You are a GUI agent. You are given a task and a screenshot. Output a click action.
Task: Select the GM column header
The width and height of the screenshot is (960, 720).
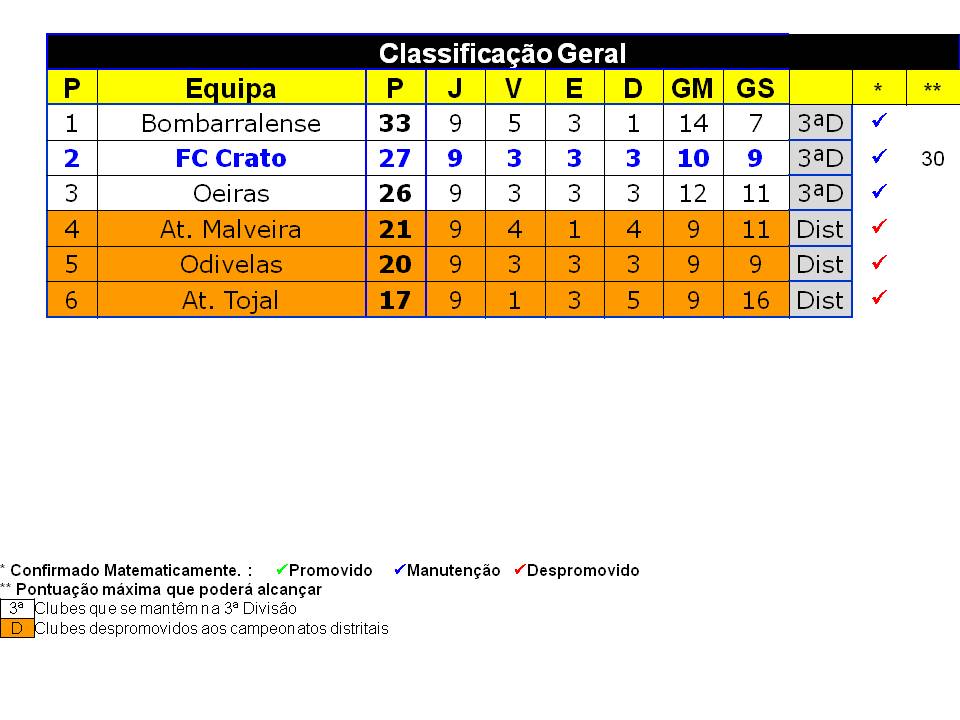coord(693,88)
